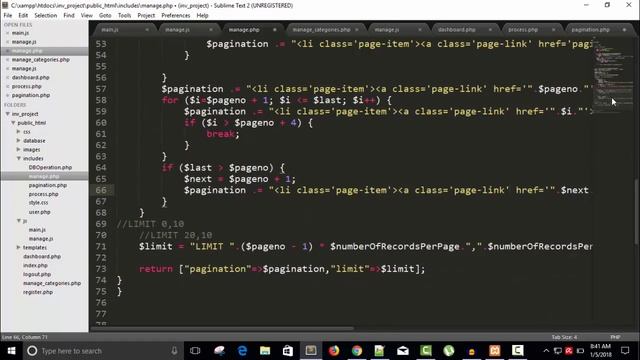The image size is (640, 360).
Task: Open the Microsoft Store taskbar icon
Action: click(x=288, y=351)
